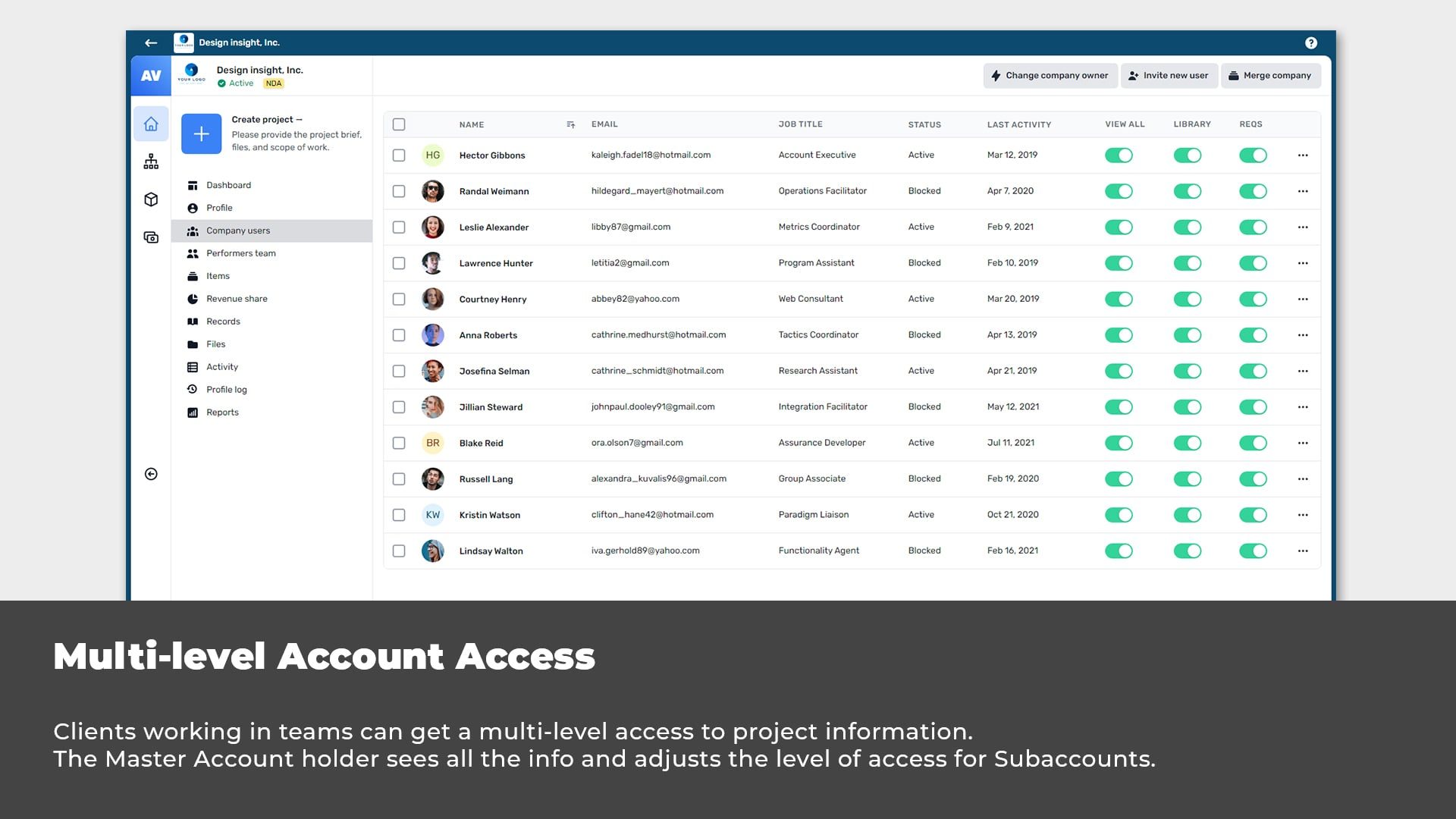
Task: Click Kristin Watson KW avatar
Action: (433, 515)
